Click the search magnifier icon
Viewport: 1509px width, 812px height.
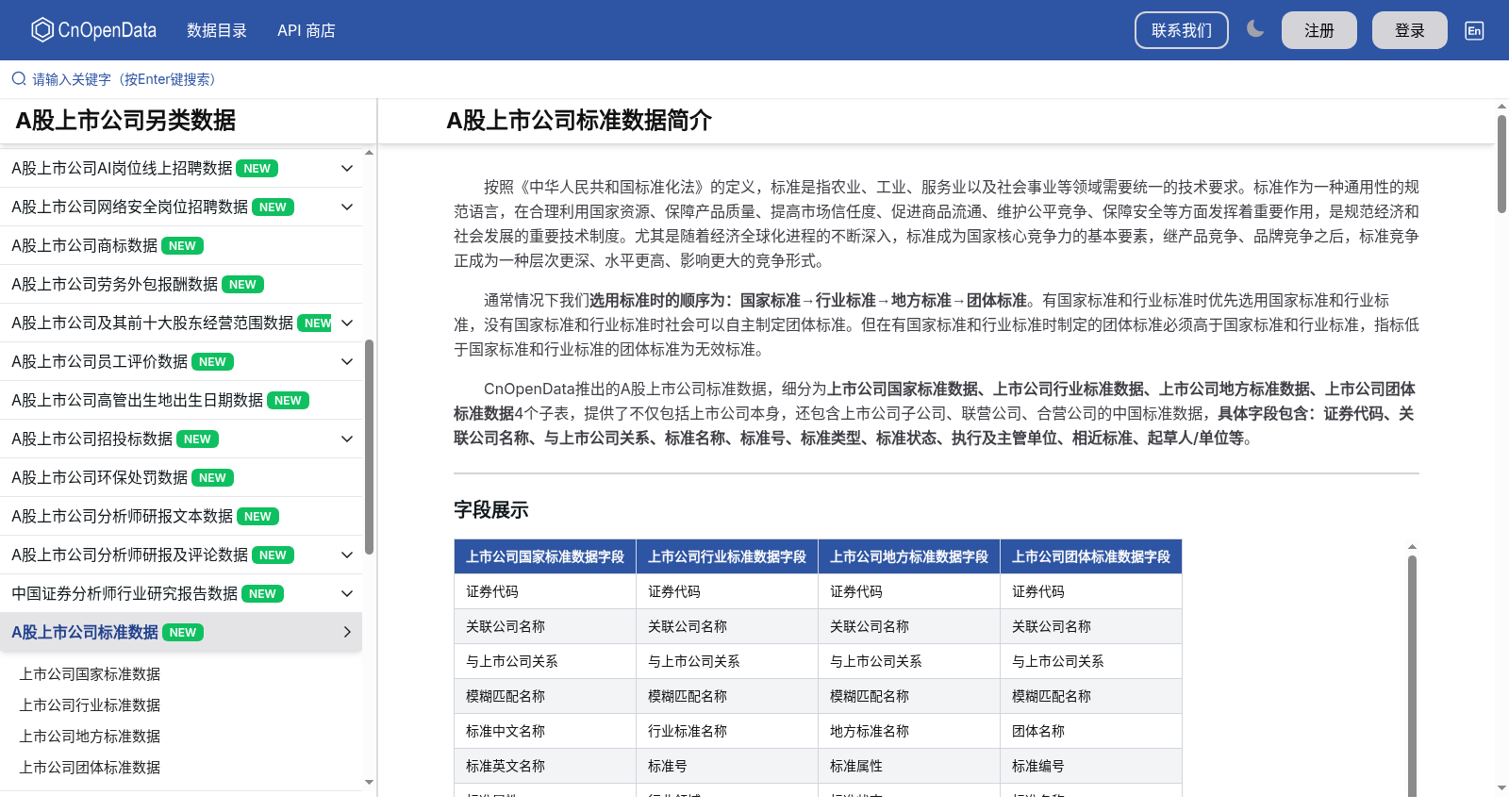click(x=18, y=79)
